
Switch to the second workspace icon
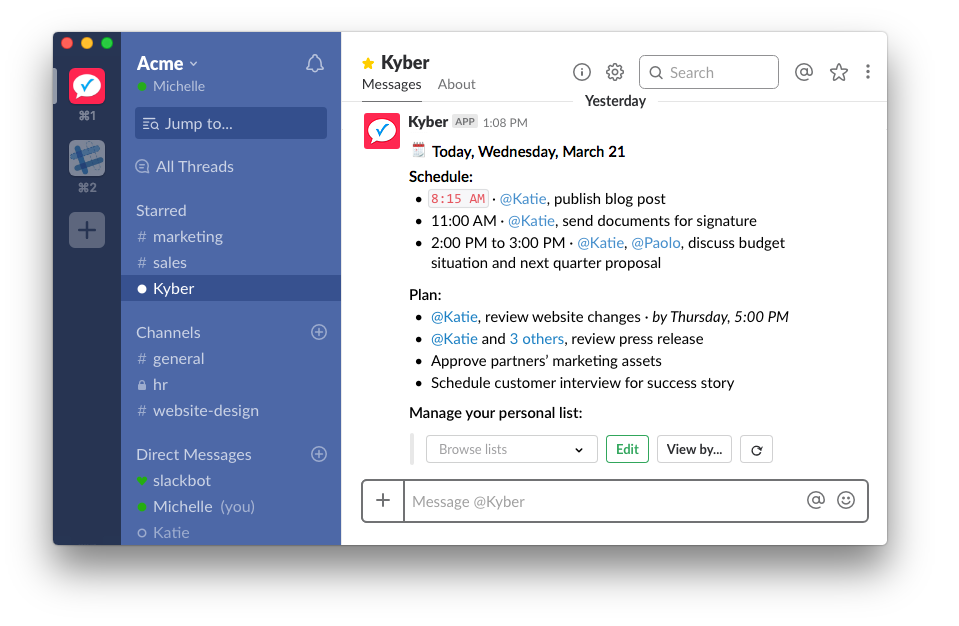pyautogui.click(x=87, y=158)
